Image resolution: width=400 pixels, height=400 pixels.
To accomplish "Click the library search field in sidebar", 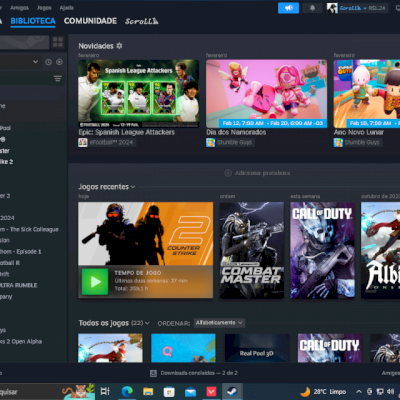I will click(x=25, y=42).
